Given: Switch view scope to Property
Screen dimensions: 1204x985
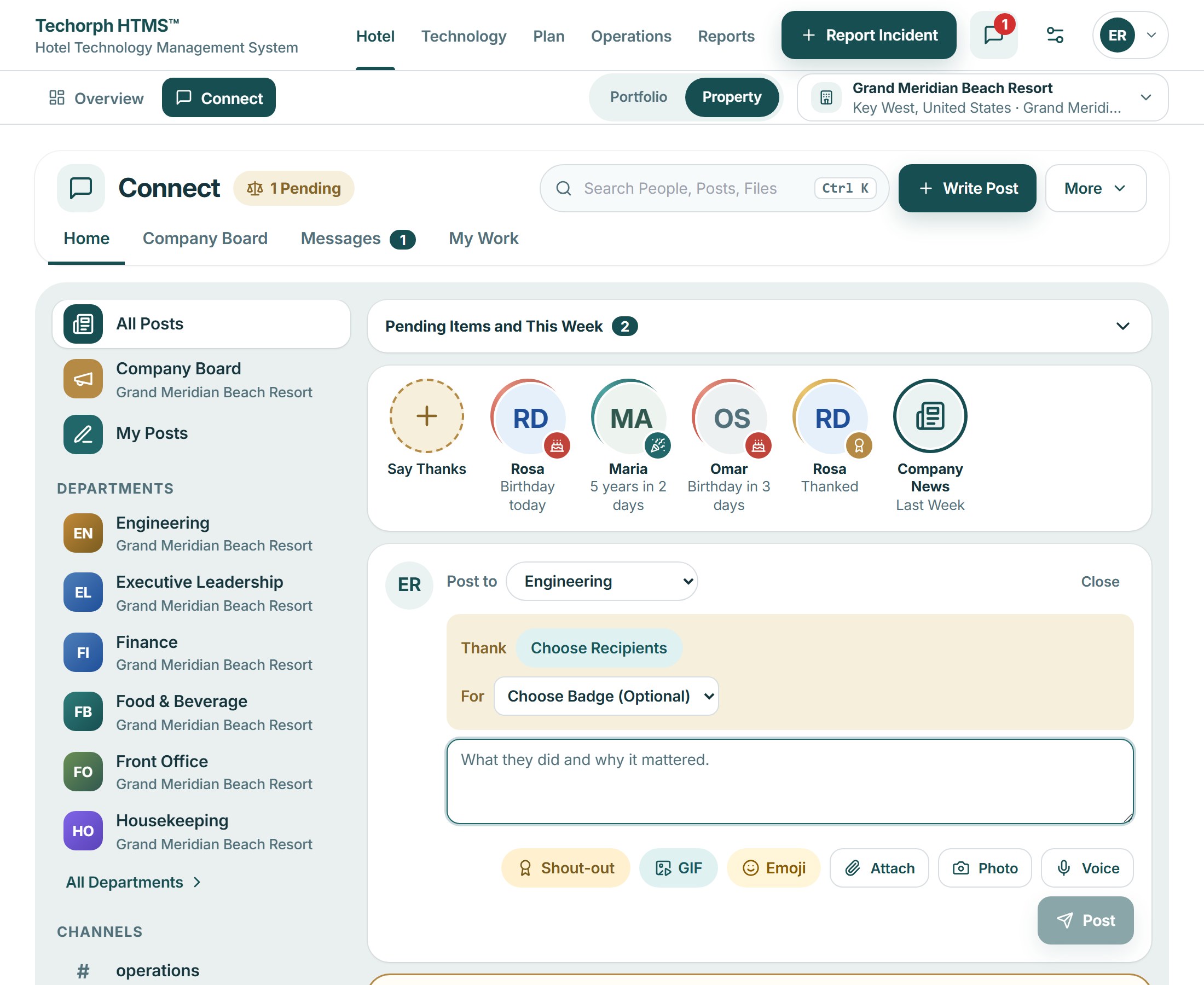Looking at the screenshot, I should click(732, 97).
